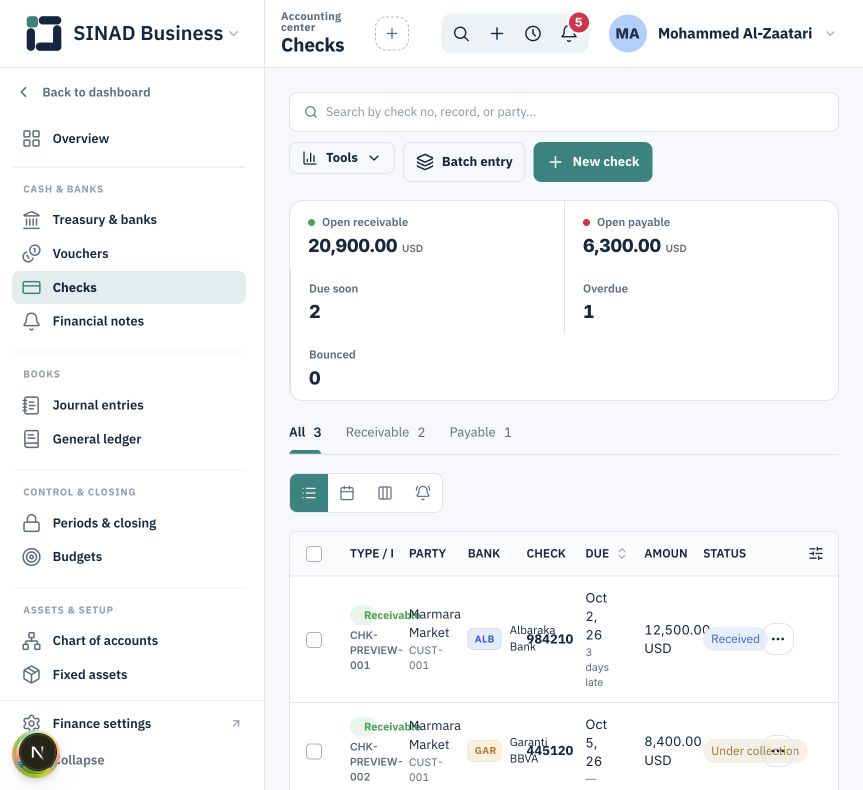Select the All checks tab
This screenshot has height=790, width=863.
click(305, 433)
